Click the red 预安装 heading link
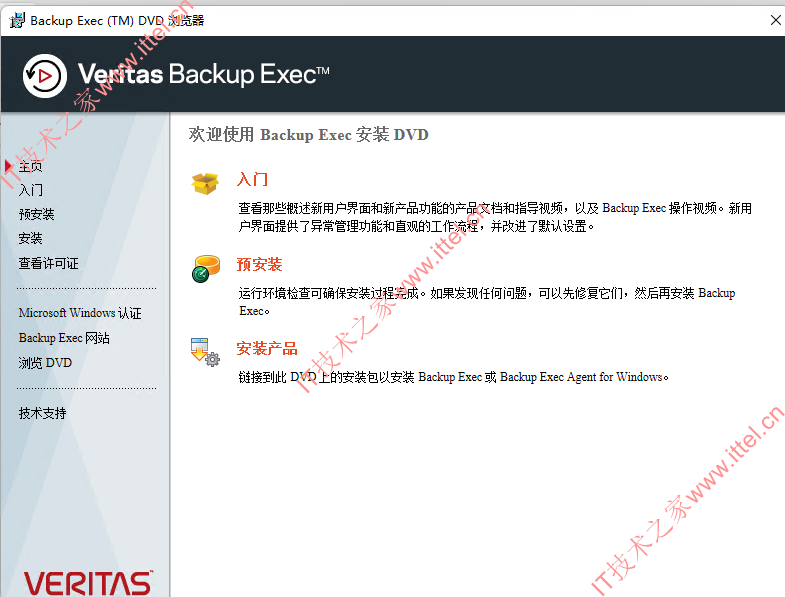 (x=259, y=264)
